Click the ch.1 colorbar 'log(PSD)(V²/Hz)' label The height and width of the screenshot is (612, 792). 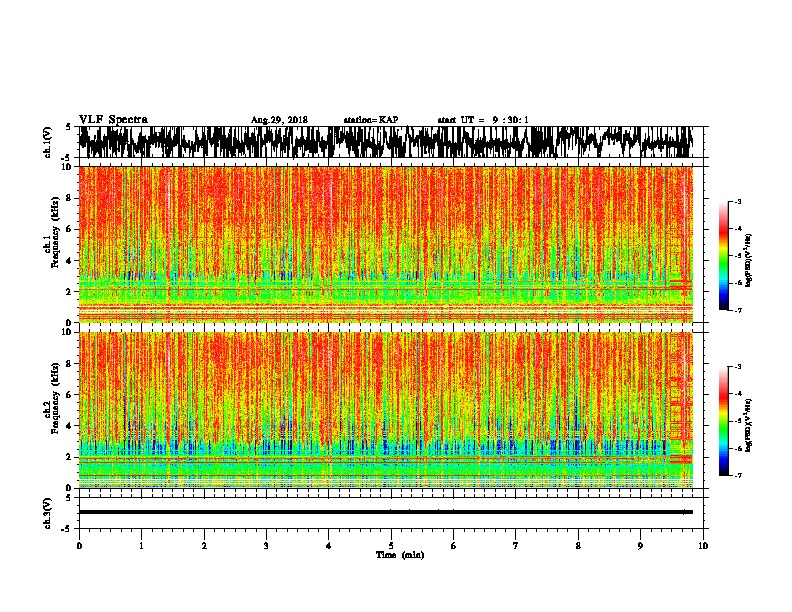749,261
